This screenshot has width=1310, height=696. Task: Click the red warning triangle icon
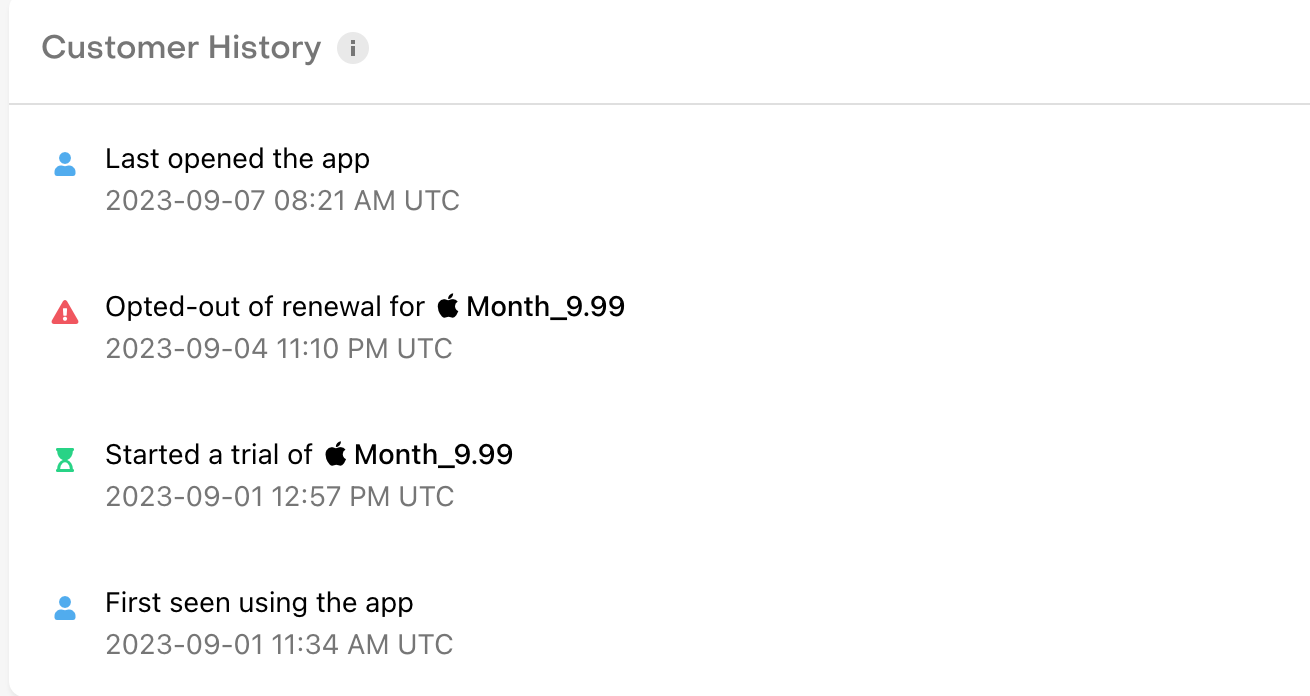[65, 313]
